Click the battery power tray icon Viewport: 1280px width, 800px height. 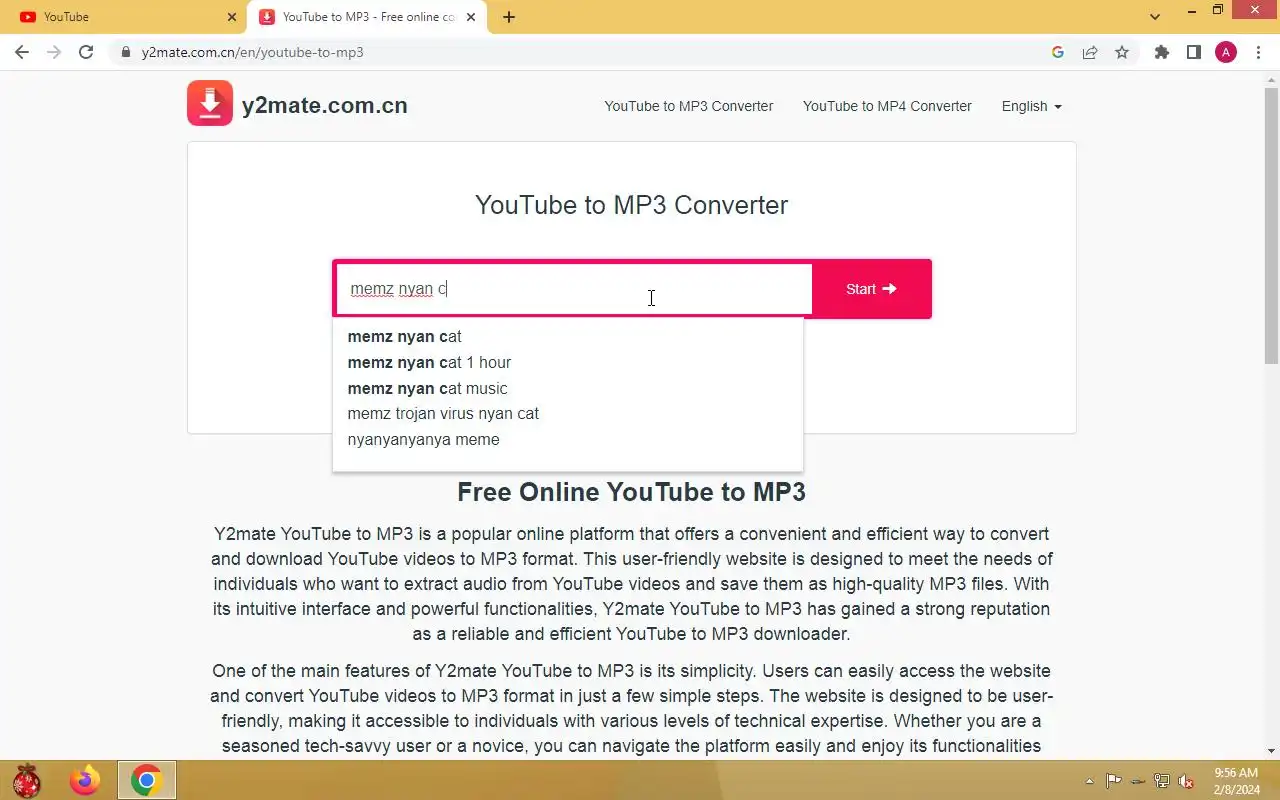pos(1138,781)
